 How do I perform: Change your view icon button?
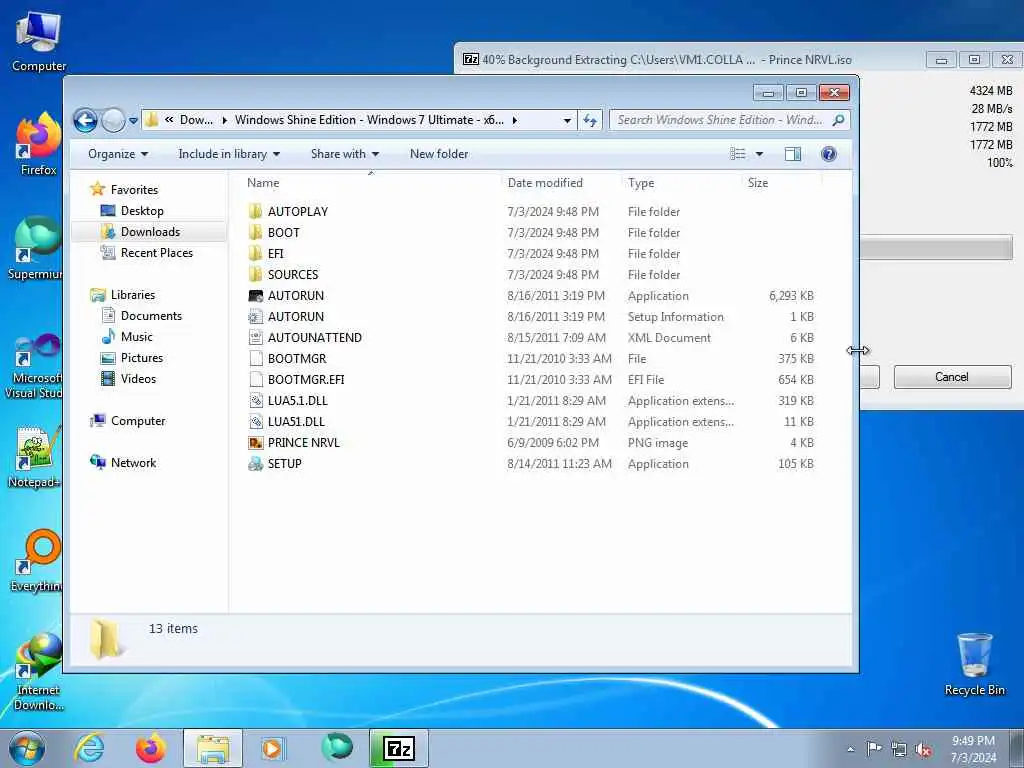[x=738, y=154]
